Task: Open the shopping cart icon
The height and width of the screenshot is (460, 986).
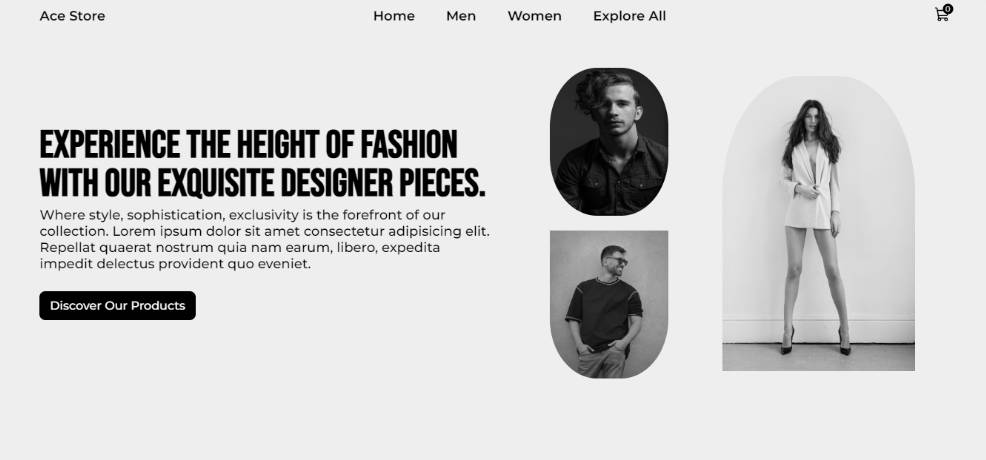Action: point(941,15)
